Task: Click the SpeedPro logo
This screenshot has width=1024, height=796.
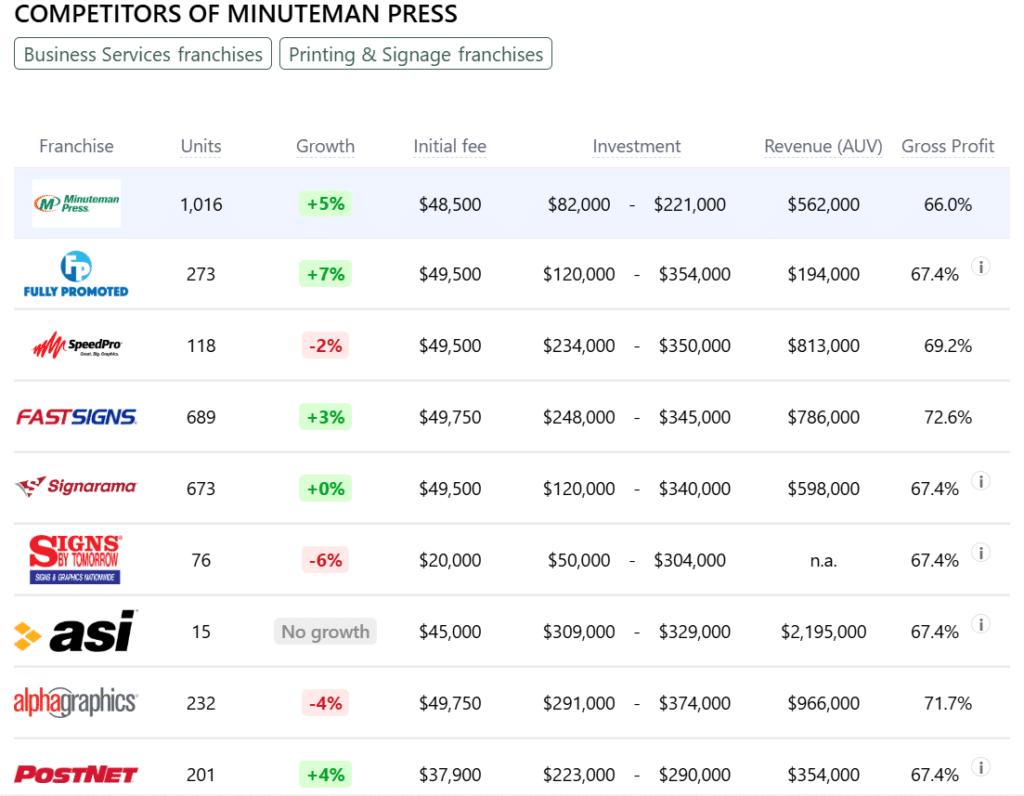Action: (76, 345)
